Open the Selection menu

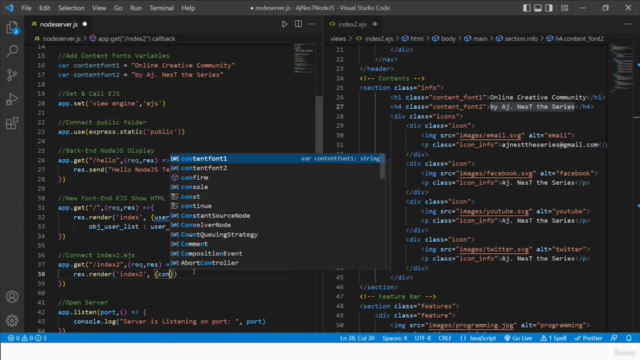point(71,8)
